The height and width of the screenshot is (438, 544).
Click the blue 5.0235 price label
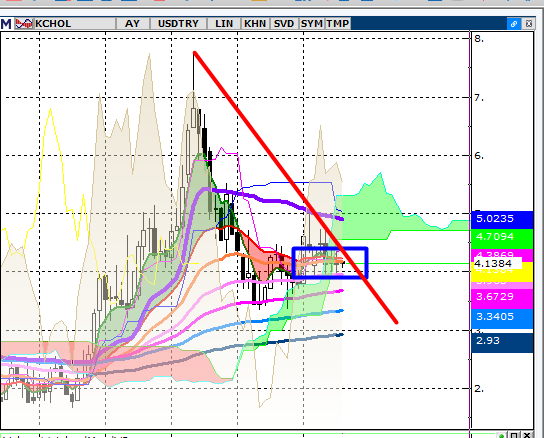(502, 220)
